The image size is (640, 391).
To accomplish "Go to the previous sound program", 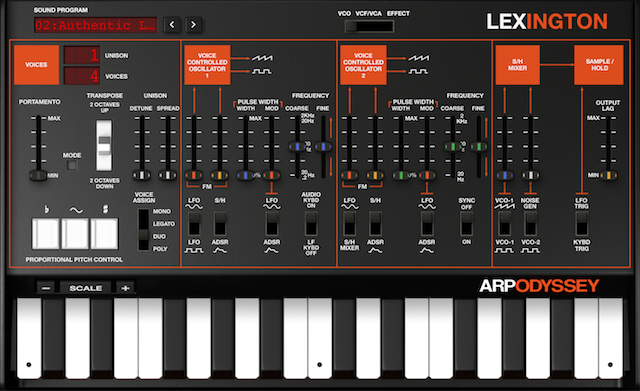I will 172,25.
